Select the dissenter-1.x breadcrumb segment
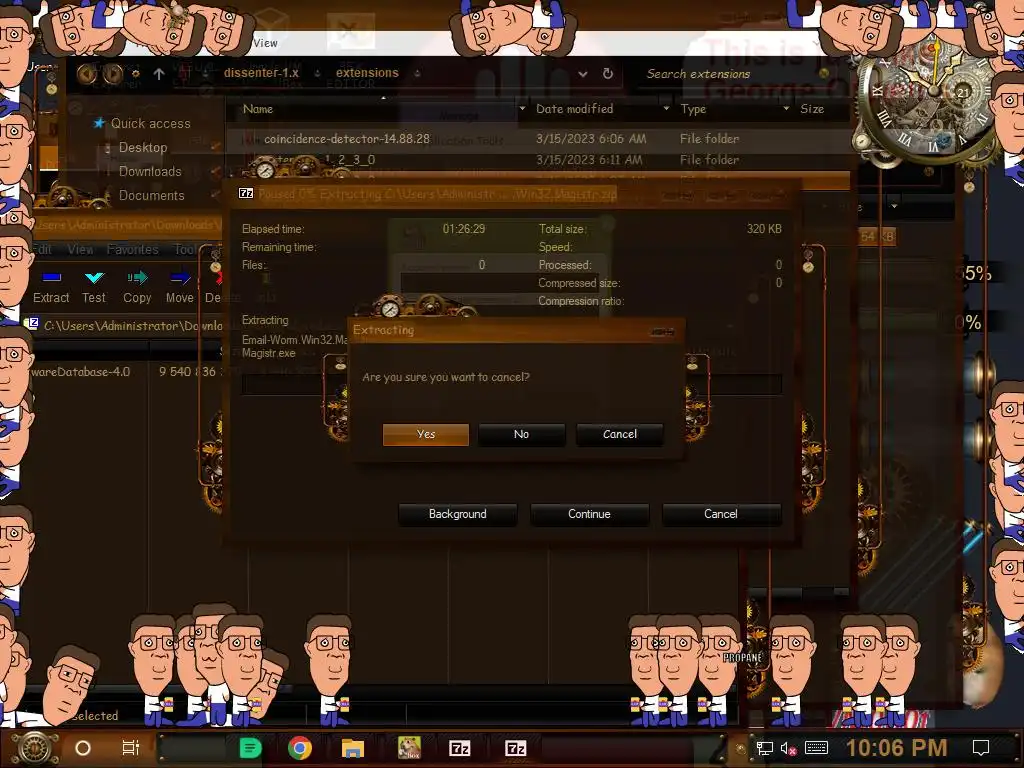1024x768 pixels. pos(261,72)
